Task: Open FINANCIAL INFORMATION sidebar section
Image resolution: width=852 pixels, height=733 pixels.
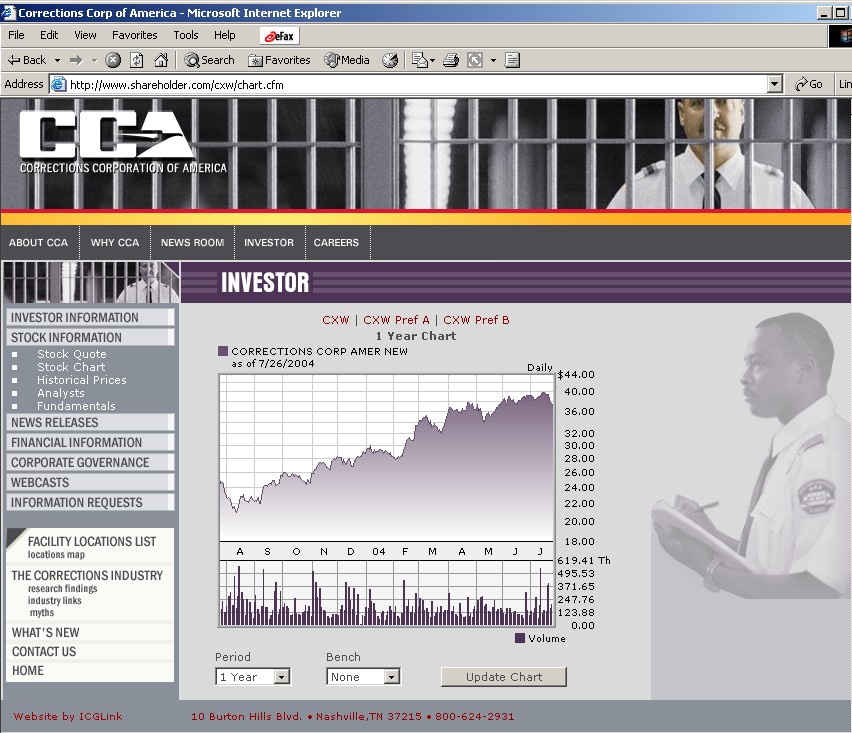Action: tap(90, 442)
